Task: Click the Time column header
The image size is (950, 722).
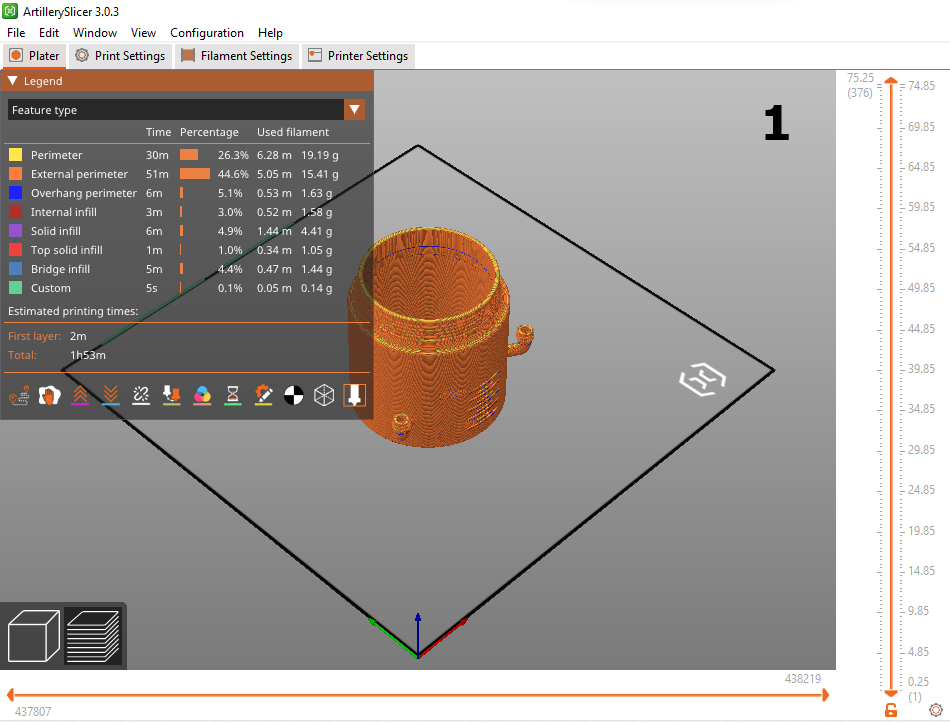Action: click(x=158, y=132)
